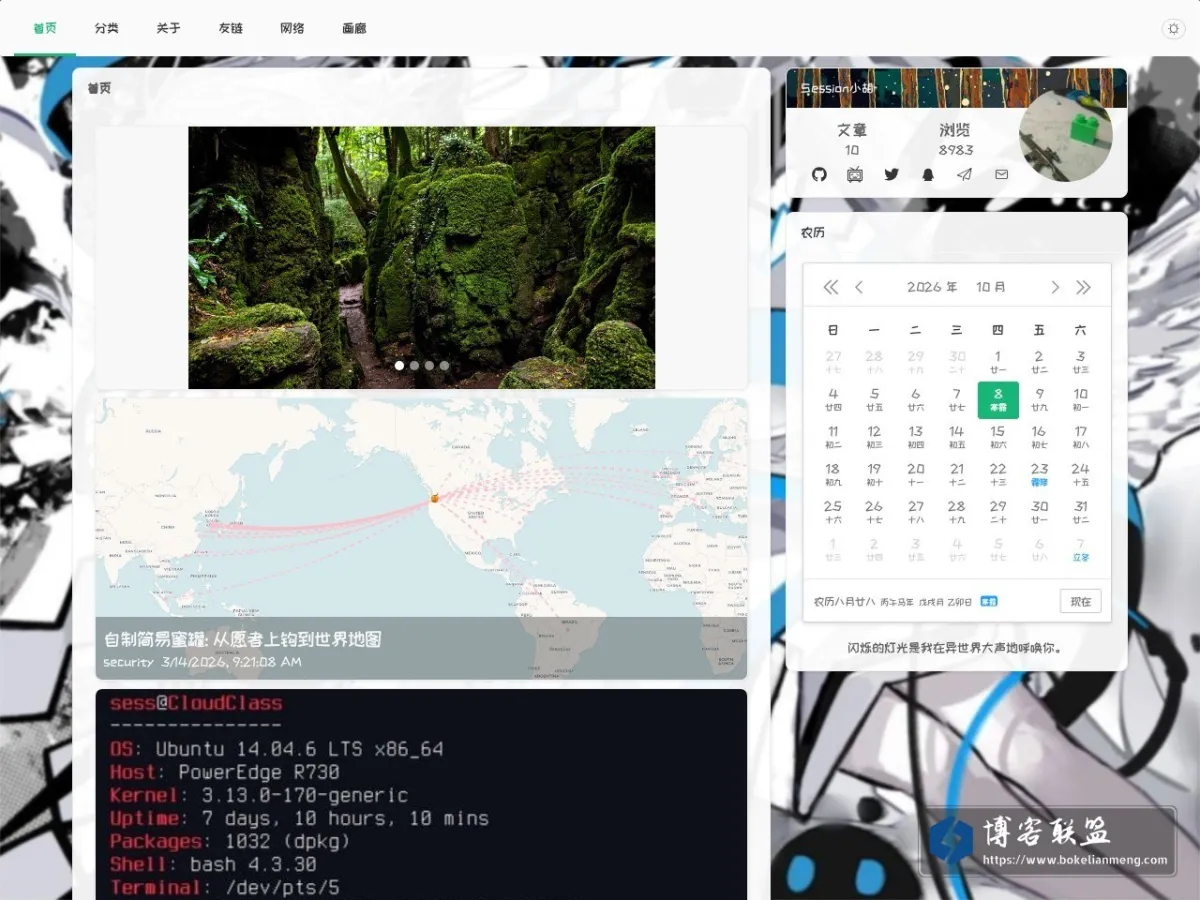Select the second carousel dot
This screenshot has width=1200, height=900.
coord(415,366)
